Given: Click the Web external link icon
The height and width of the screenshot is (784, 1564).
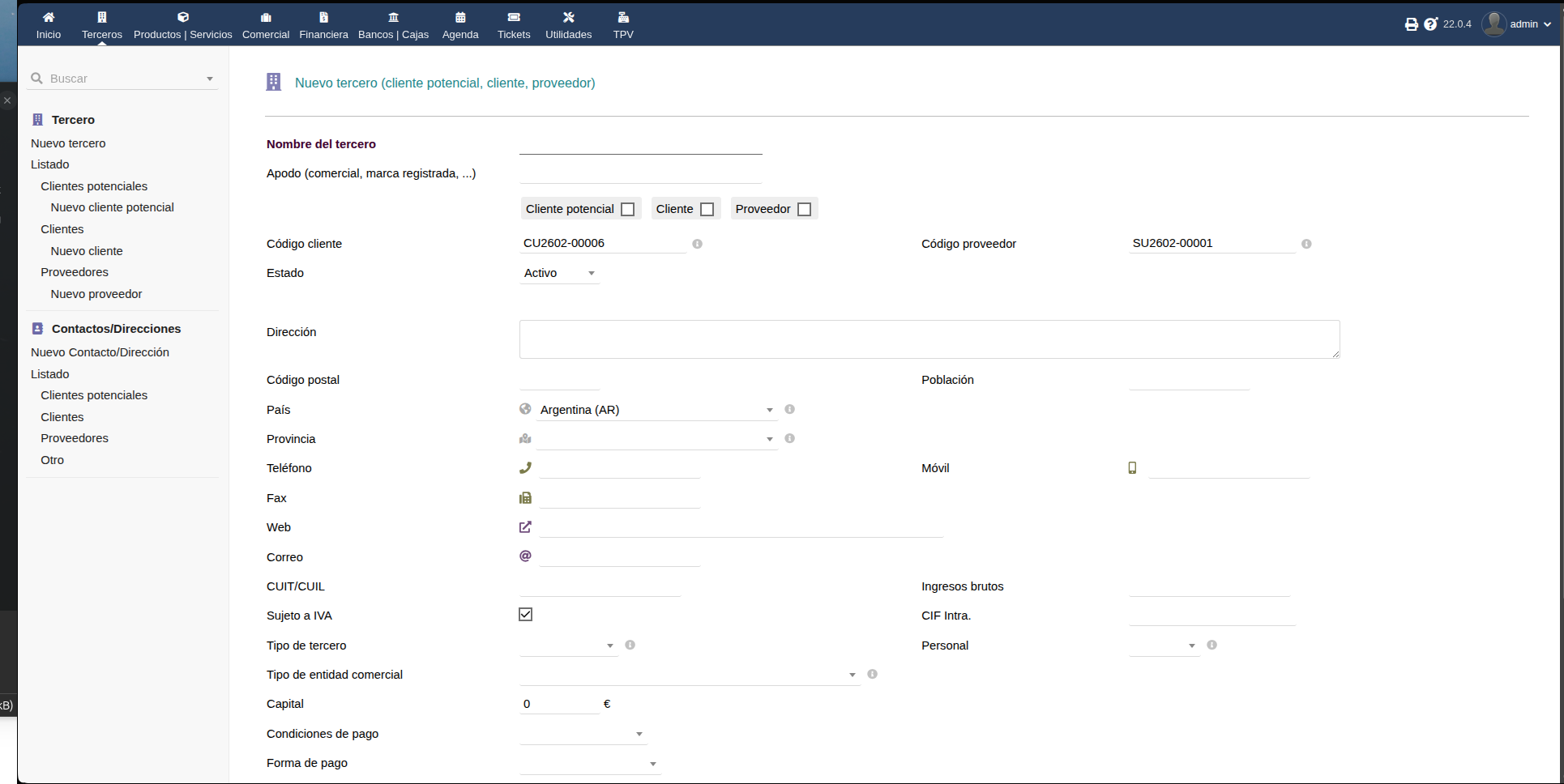Looking at the screenshot, I should [x=525, y=527].
